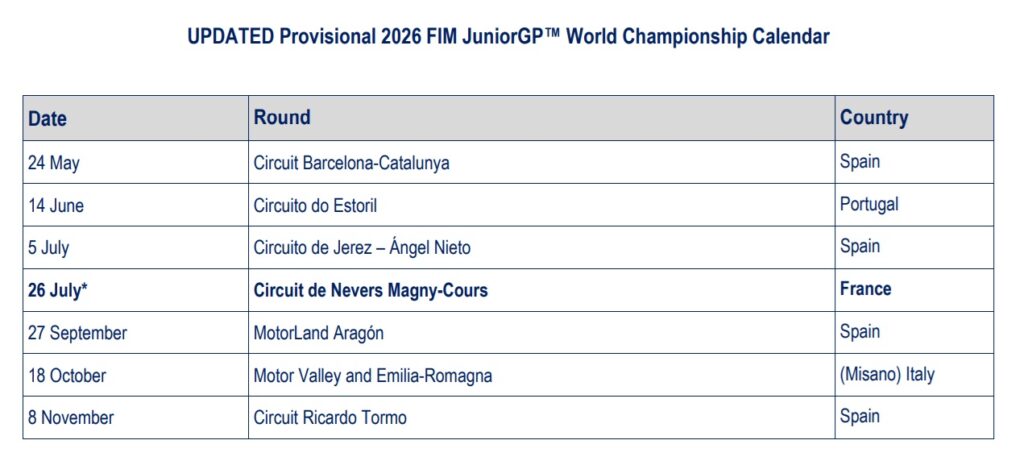Select the Circuito do Estoril cell
1024x461 pixels.
pyautogui.click(x=315, y=205)
